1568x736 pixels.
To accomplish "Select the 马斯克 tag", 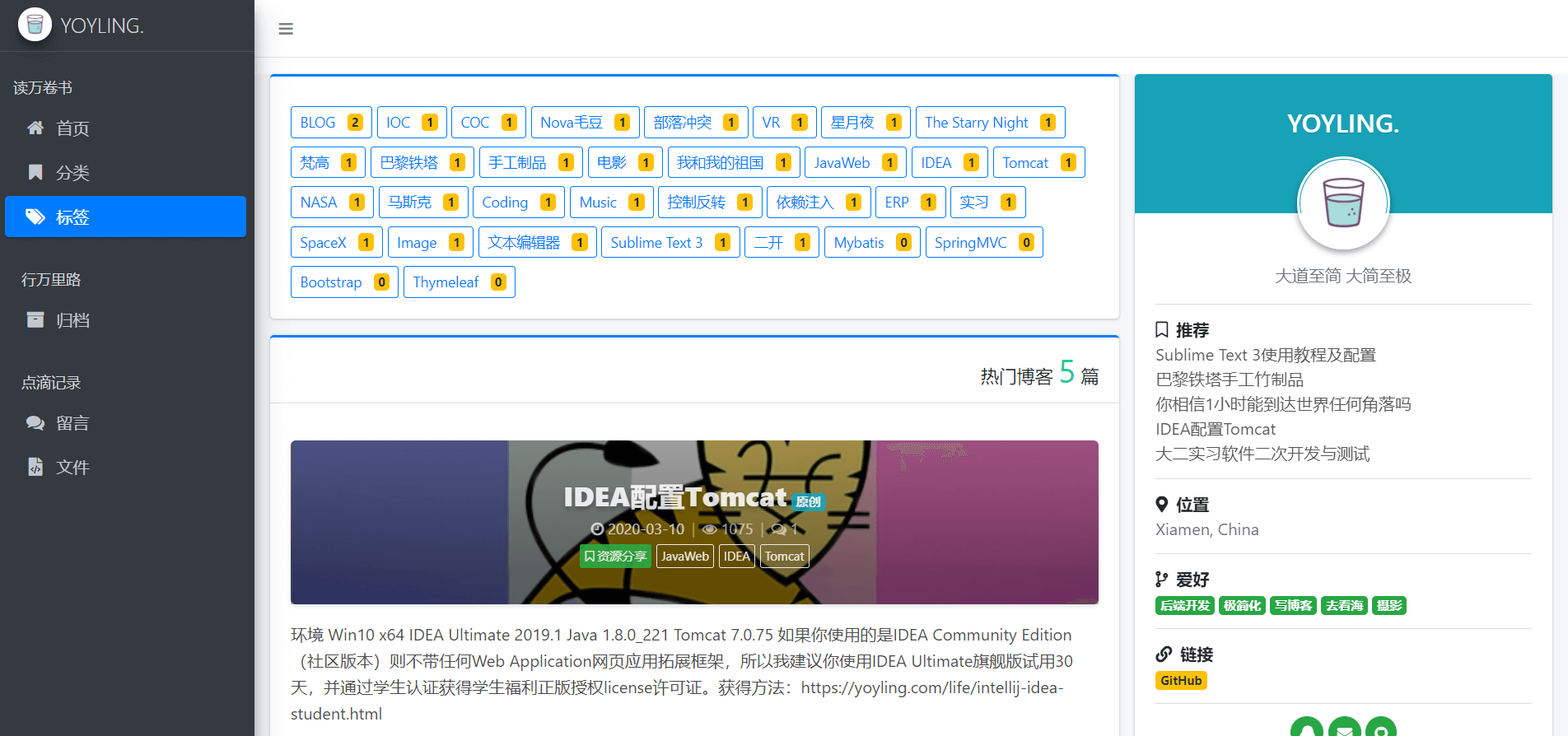I will coord(423,203).
